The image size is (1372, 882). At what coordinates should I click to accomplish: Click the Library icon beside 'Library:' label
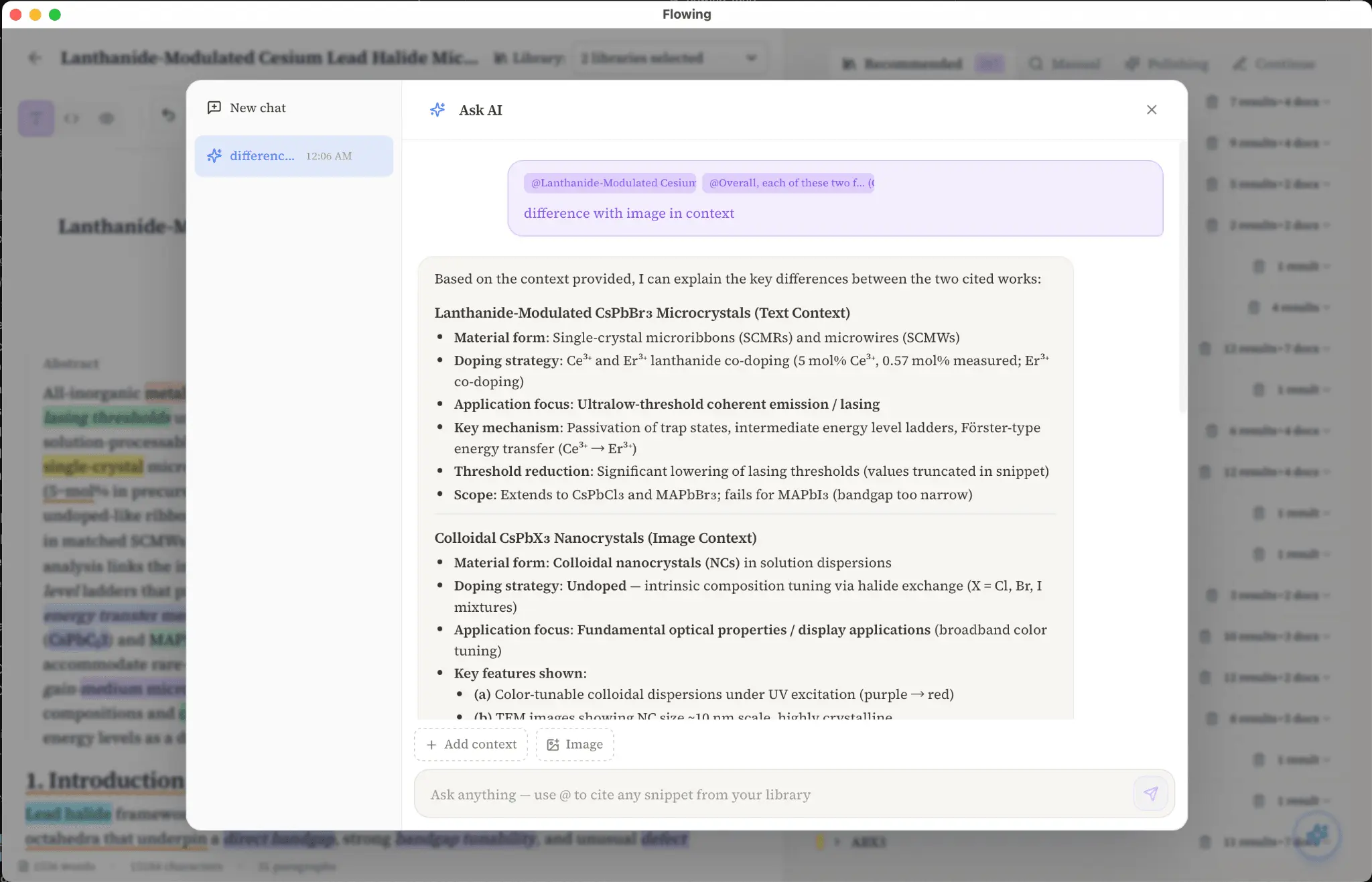pyautogui.click(x=500, y=58)
